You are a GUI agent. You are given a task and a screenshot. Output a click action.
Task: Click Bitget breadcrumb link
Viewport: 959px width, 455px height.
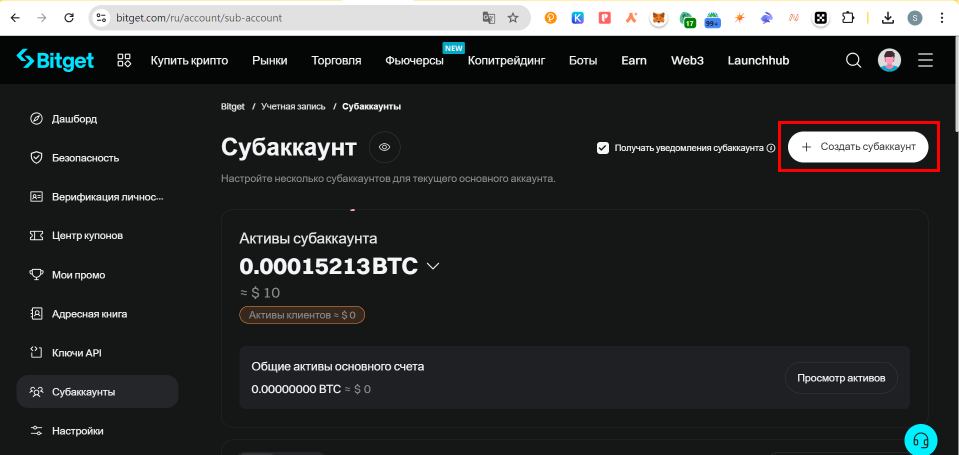(233, 106)
